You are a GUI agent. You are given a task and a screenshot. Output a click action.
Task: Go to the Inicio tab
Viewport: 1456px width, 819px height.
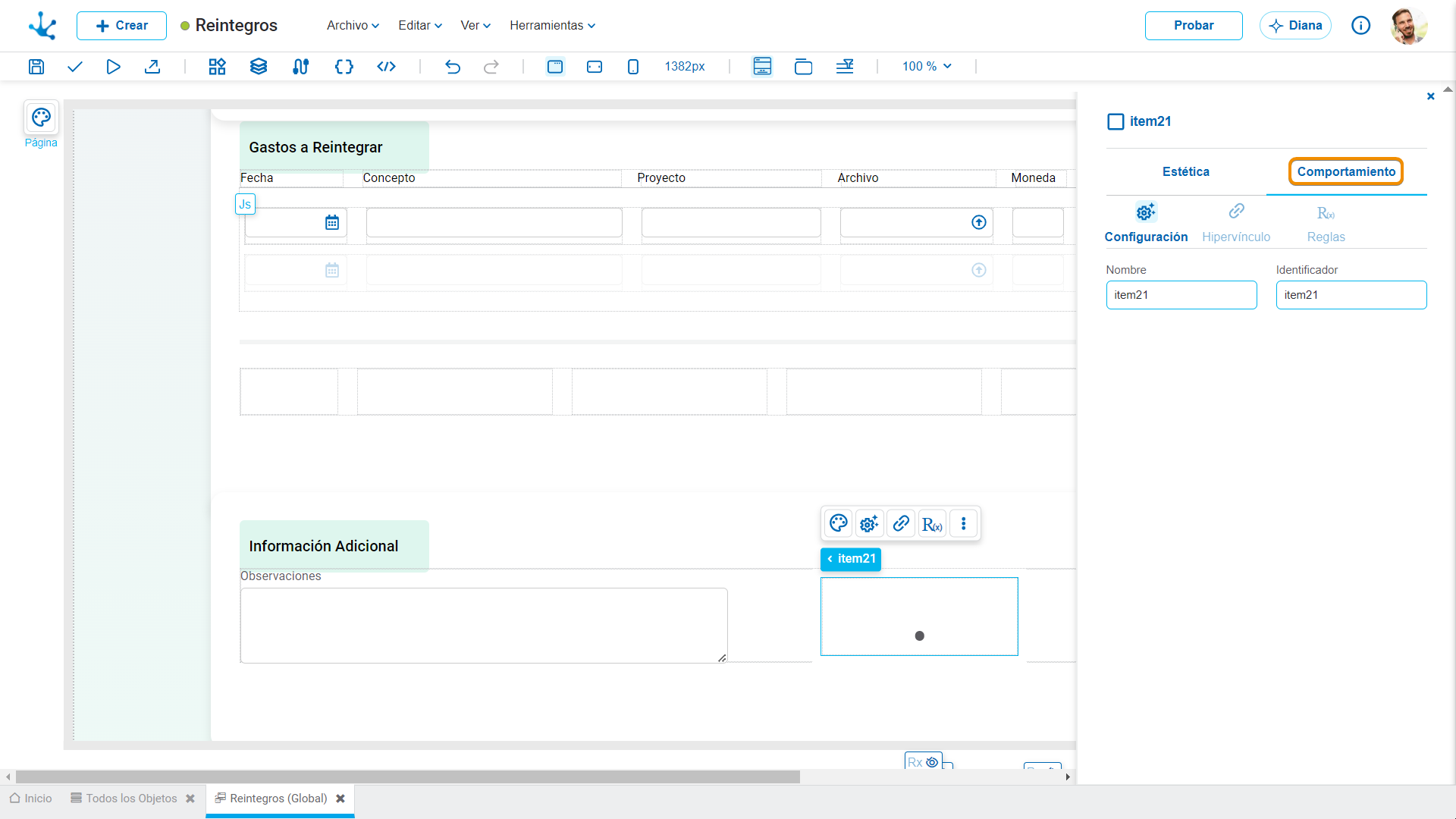pyautogui.click(x=31, y=799)
